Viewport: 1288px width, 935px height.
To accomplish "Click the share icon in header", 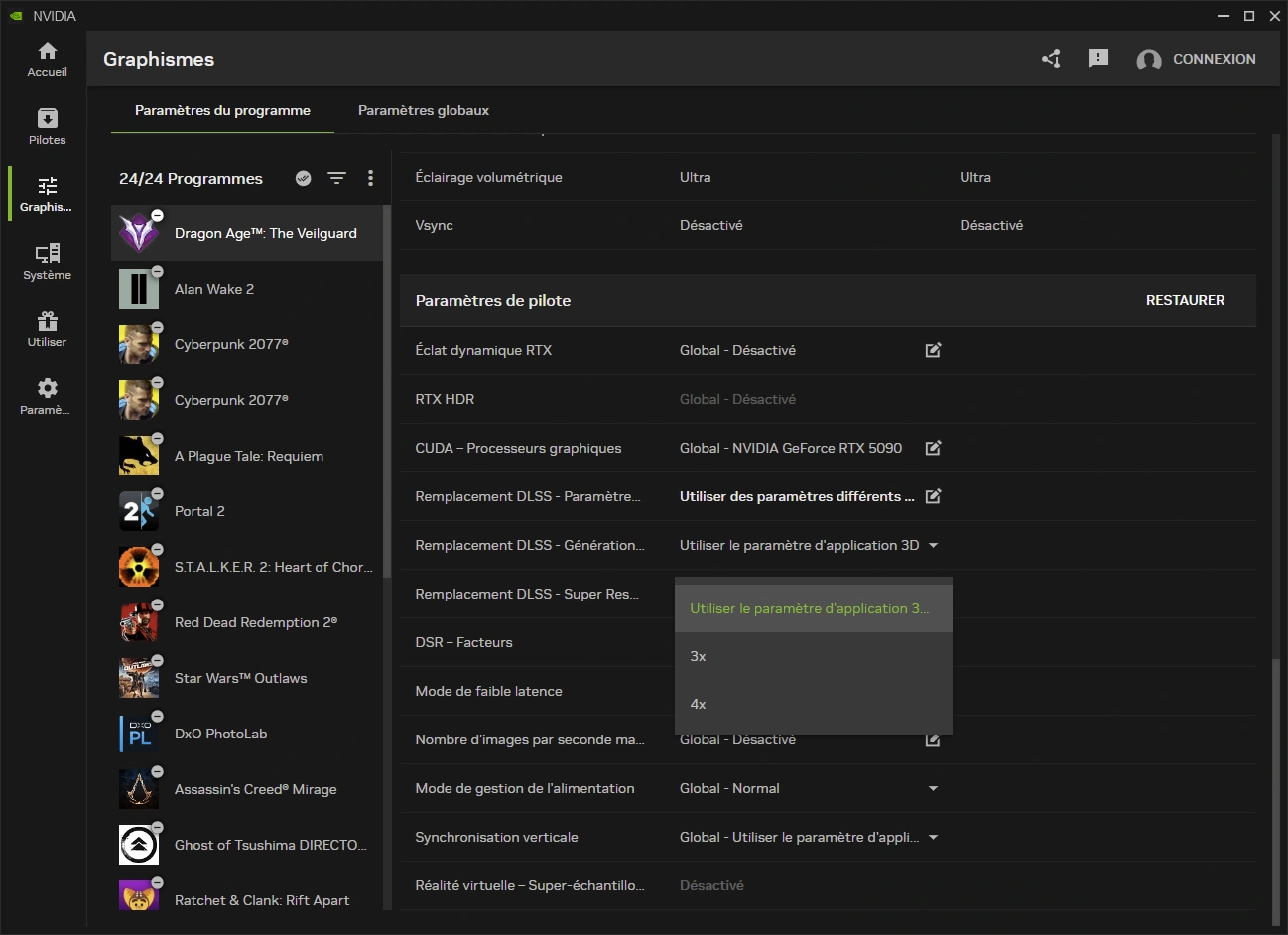I will [1051, 59].
